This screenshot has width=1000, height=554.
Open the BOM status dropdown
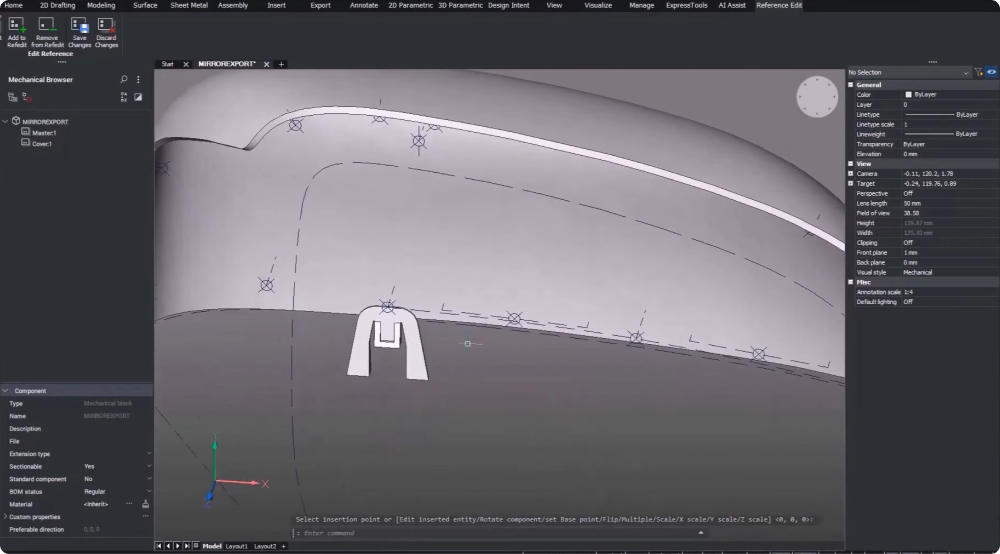149,492
